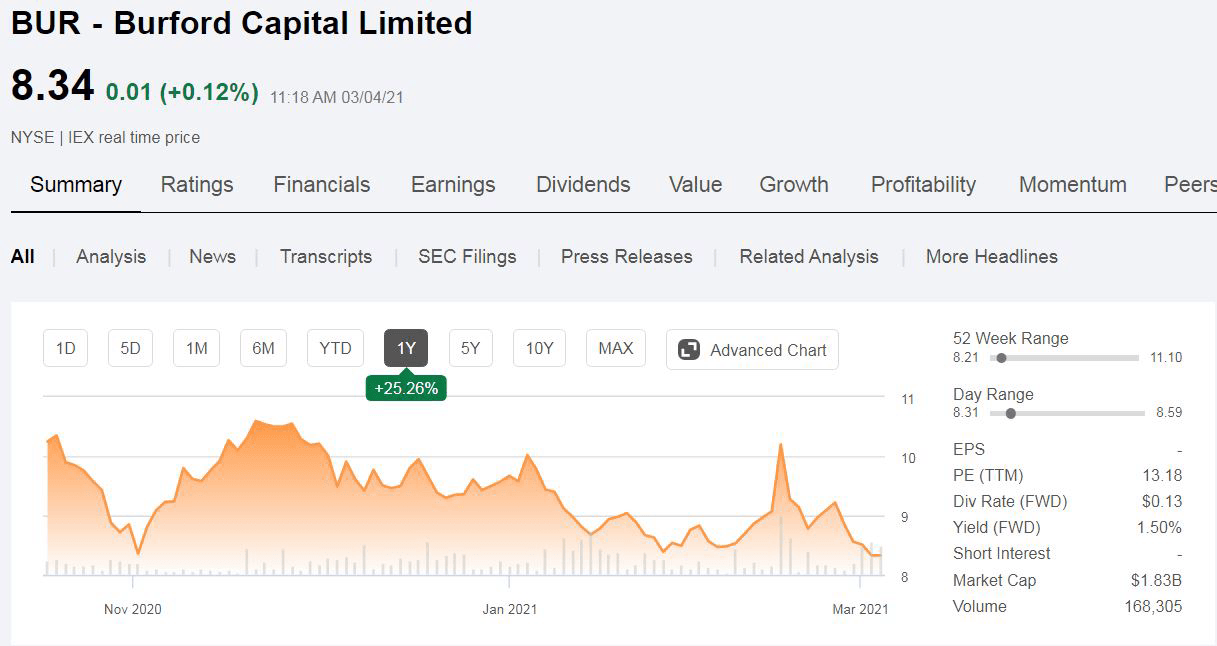This screenshot has height=646, width=1217.
Task: Click the 8.34 stock price
Action: pyautogui.click(x=52, y=85)
